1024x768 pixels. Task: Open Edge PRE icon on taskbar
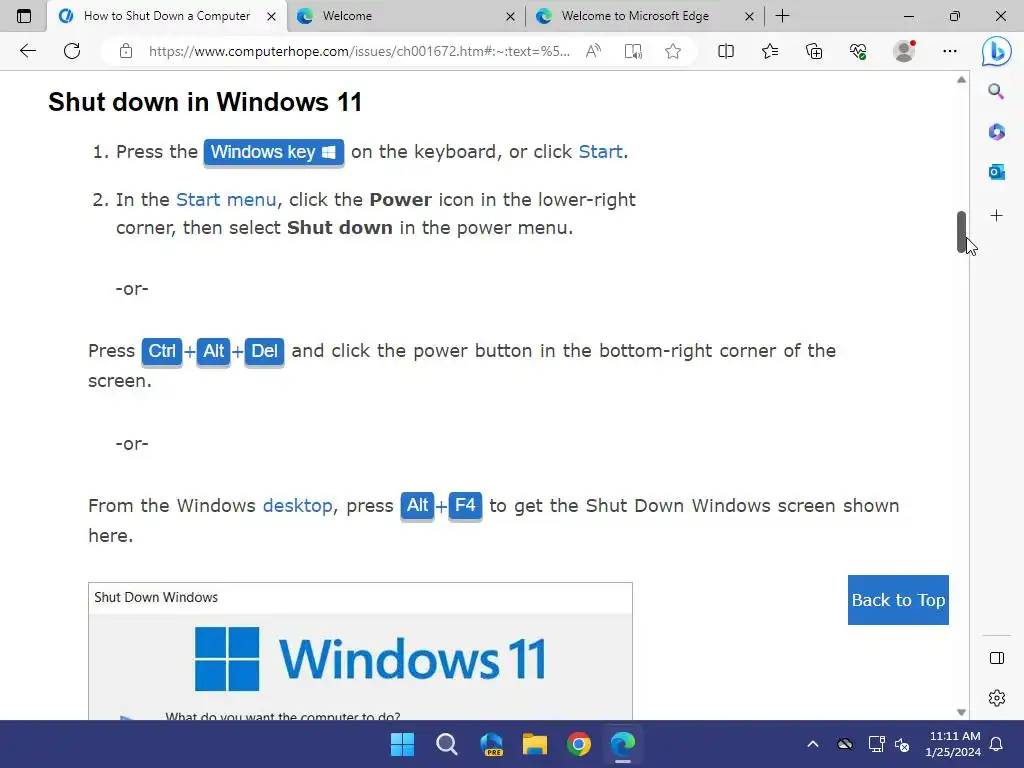coord(491,744)
